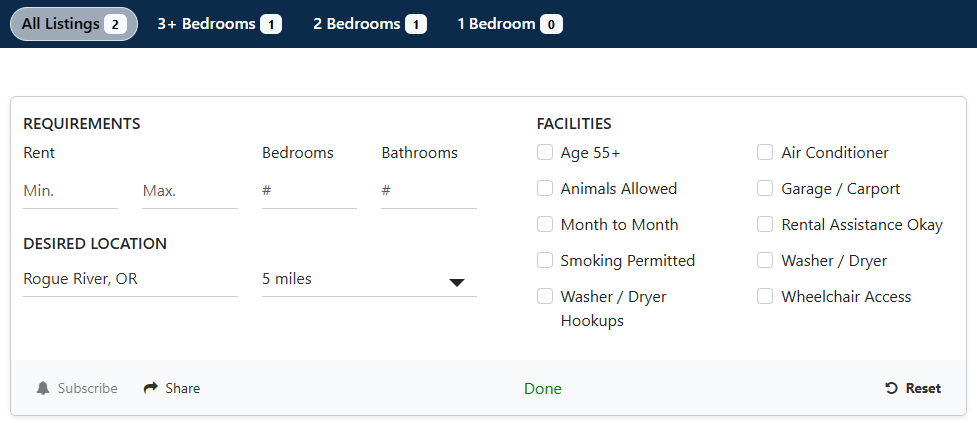The image size is (977, 423).
Task: Click the Bathrooms number field
Action: [x=429, y=191]
